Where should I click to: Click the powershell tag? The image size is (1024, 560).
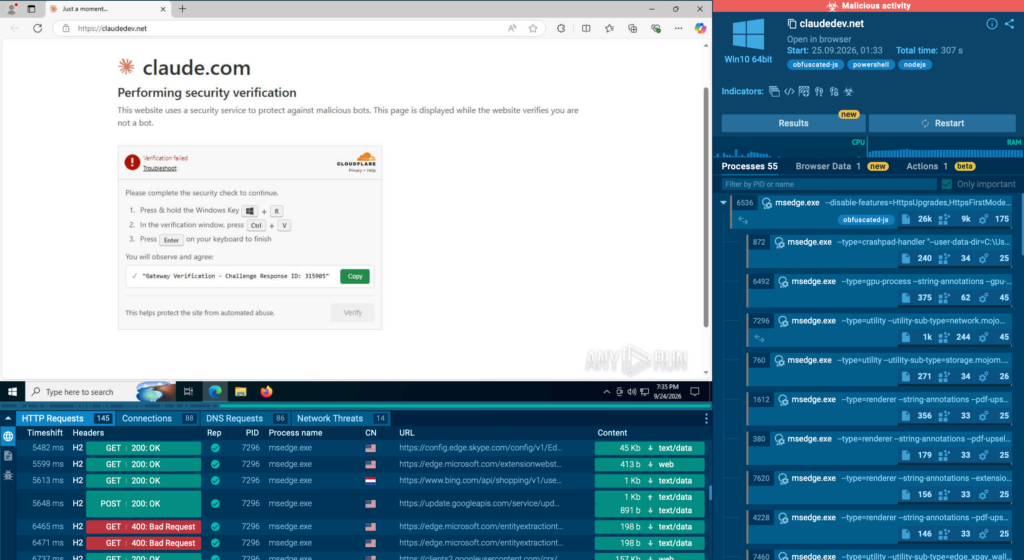[871, 65]
